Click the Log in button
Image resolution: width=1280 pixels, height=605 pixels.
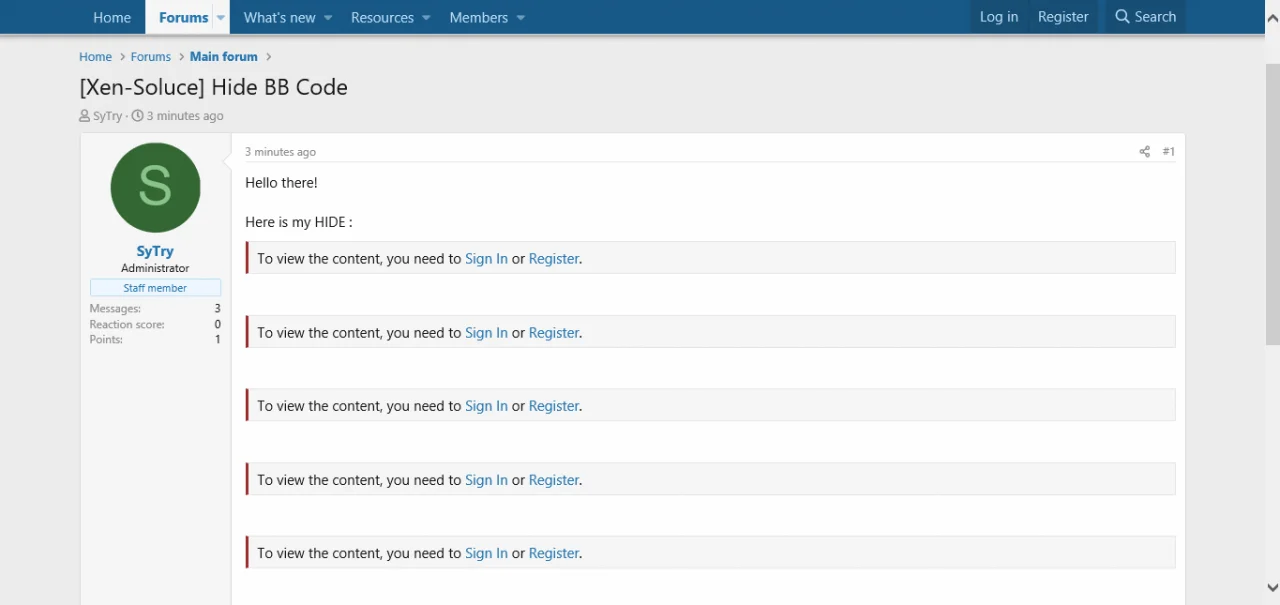998,17
